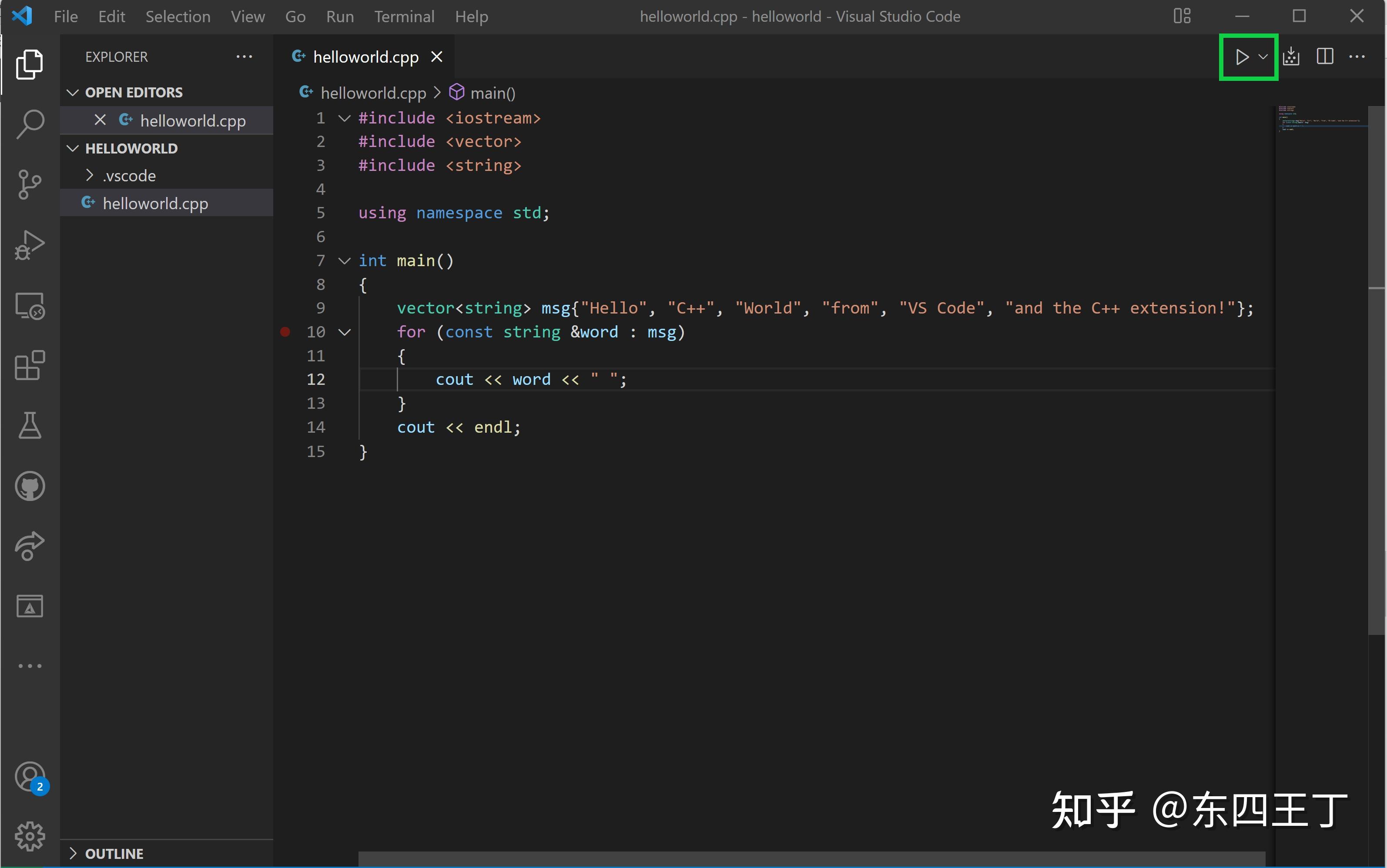Open the Explorer view in activity bar

click(x=29, y=64)
